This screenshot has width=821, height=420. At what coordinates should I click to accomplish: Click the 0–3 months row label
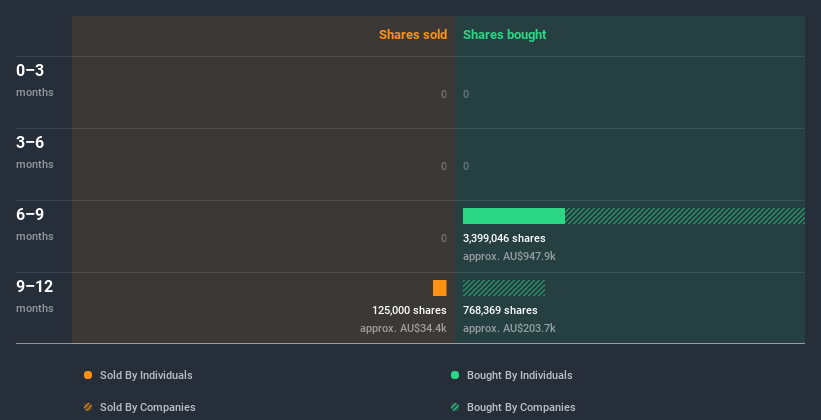(35, 80)
